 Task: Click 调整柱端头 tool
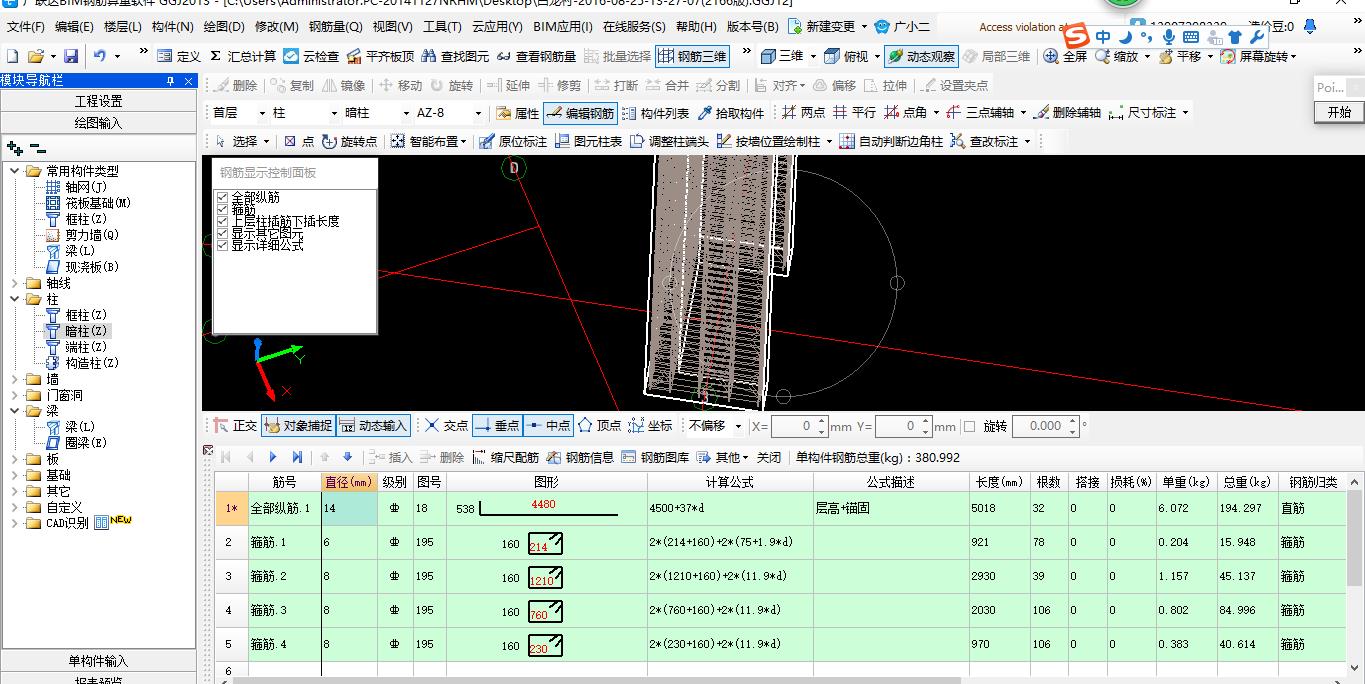coord(670,142)
